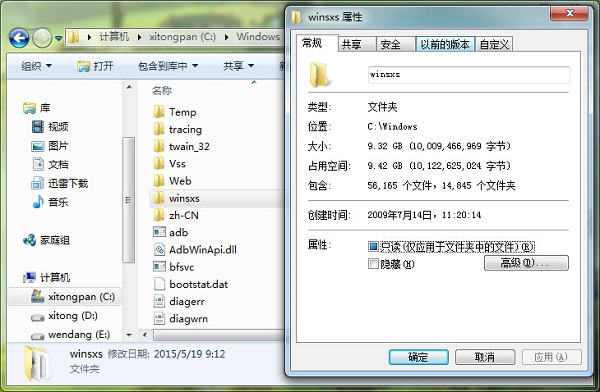Click the 音乐 library icon
The image size is (600, 392).
[x=38, y=202]
